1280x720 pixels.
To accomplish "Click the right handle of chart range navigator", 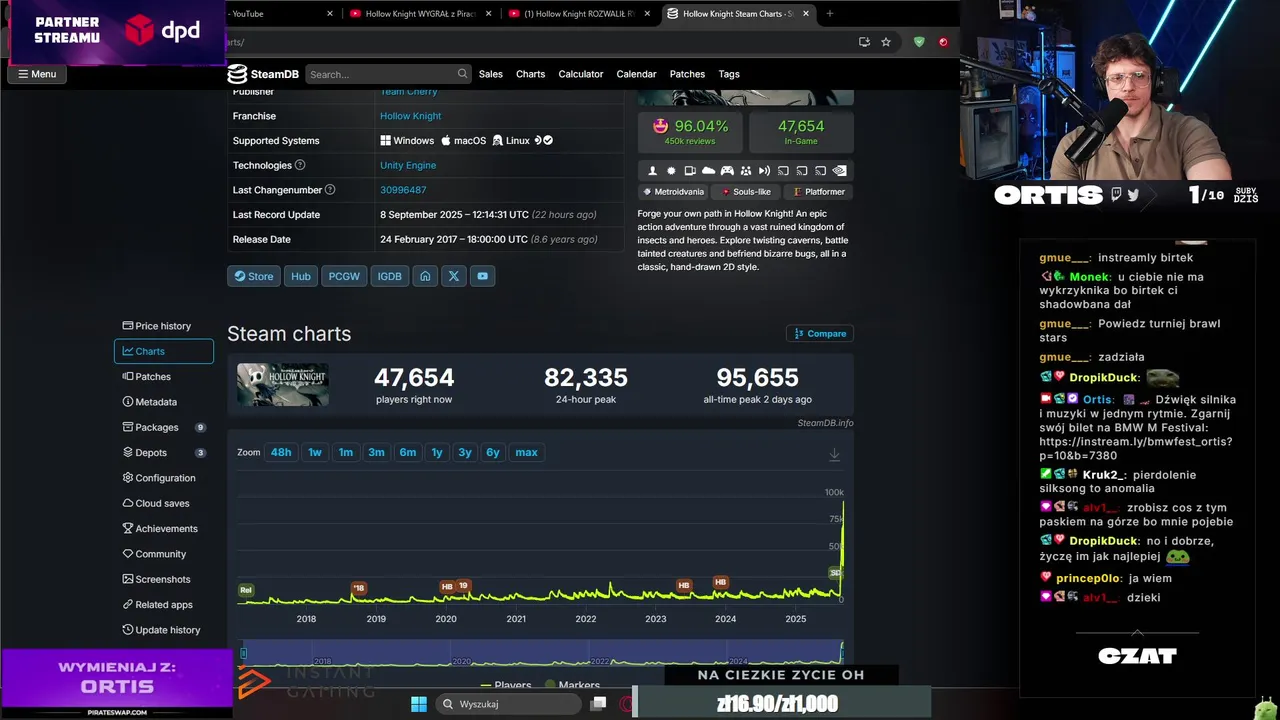I will point(843,652).
